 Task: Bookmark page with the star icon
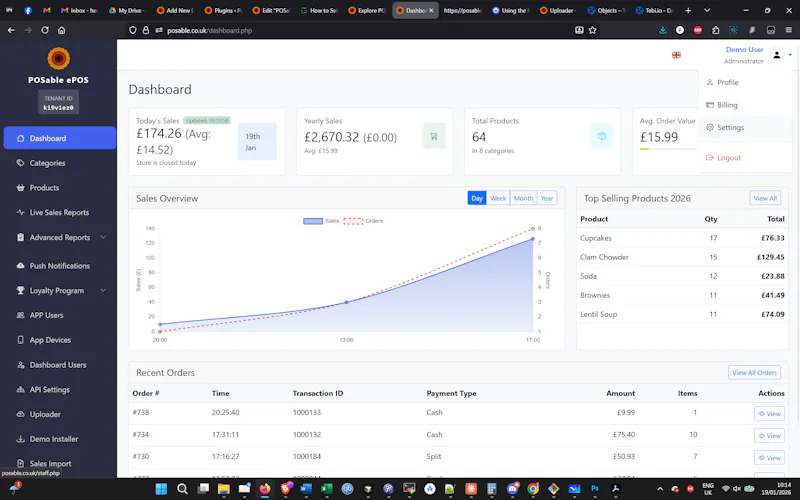[592, 30]
